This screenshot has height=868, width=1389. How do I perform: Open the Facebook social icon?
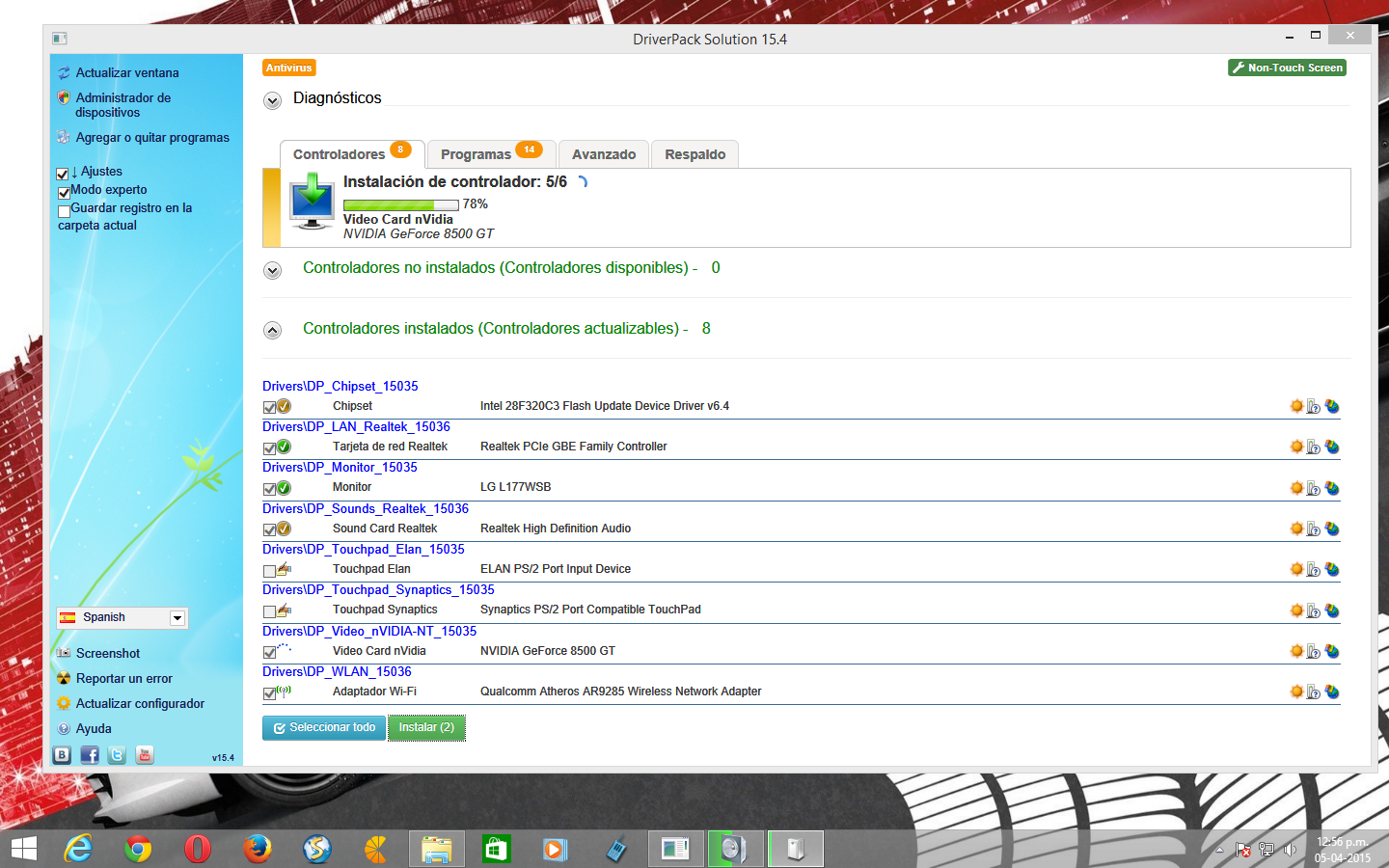pos(90,755)
